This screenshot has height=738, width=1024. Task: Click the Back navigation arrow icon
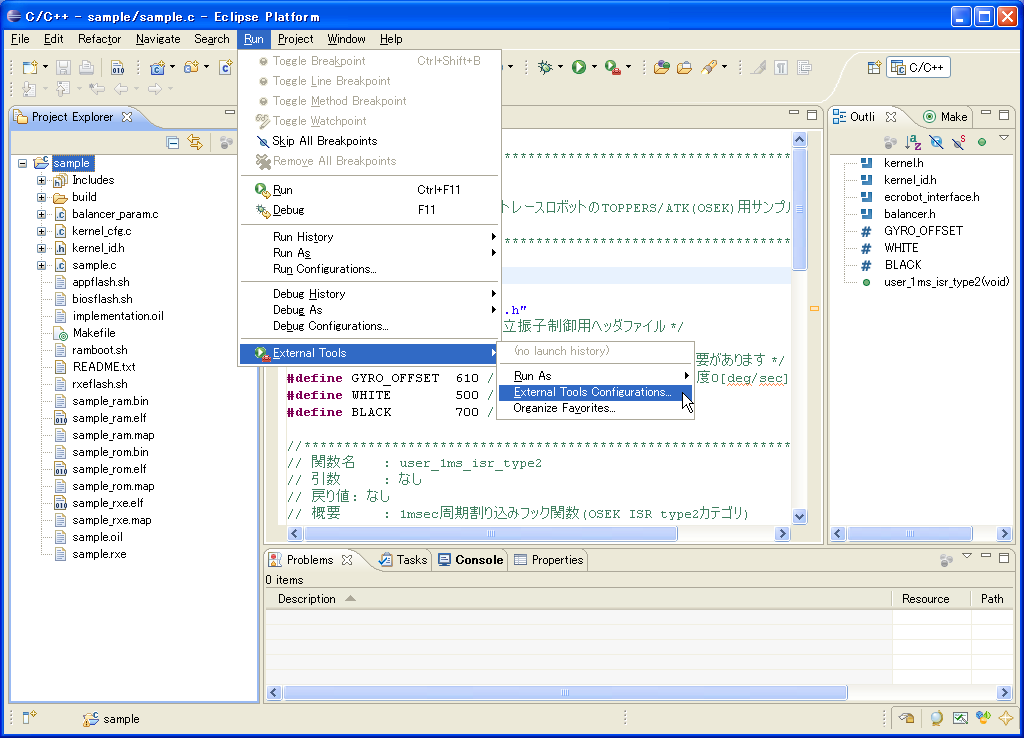pos(121,88)
